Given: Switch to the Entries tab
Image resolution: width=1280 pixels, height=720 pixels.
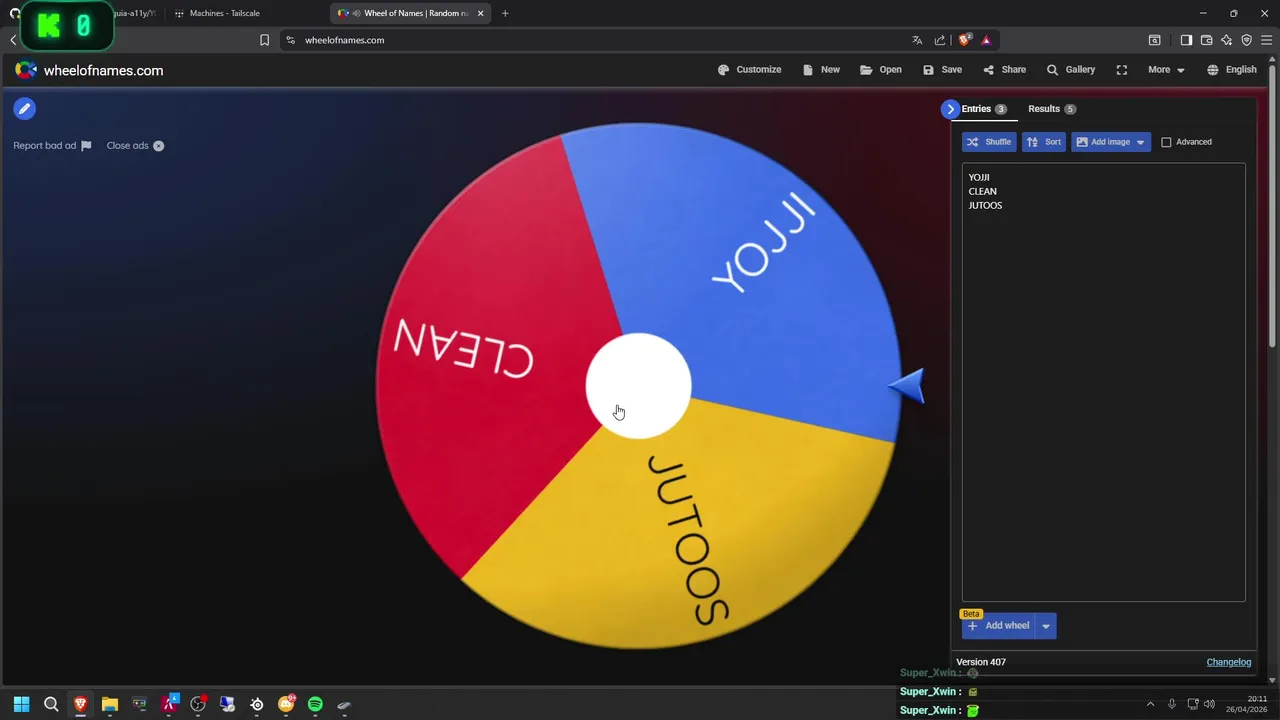Looking at the screenshot, I should pyautogui.click(x=984, y=109).
